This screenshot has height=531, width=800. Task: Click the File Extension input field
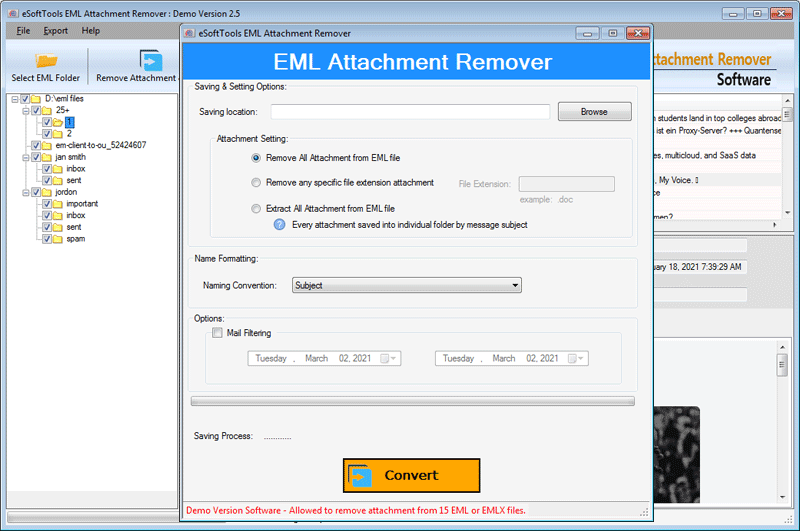566,184
